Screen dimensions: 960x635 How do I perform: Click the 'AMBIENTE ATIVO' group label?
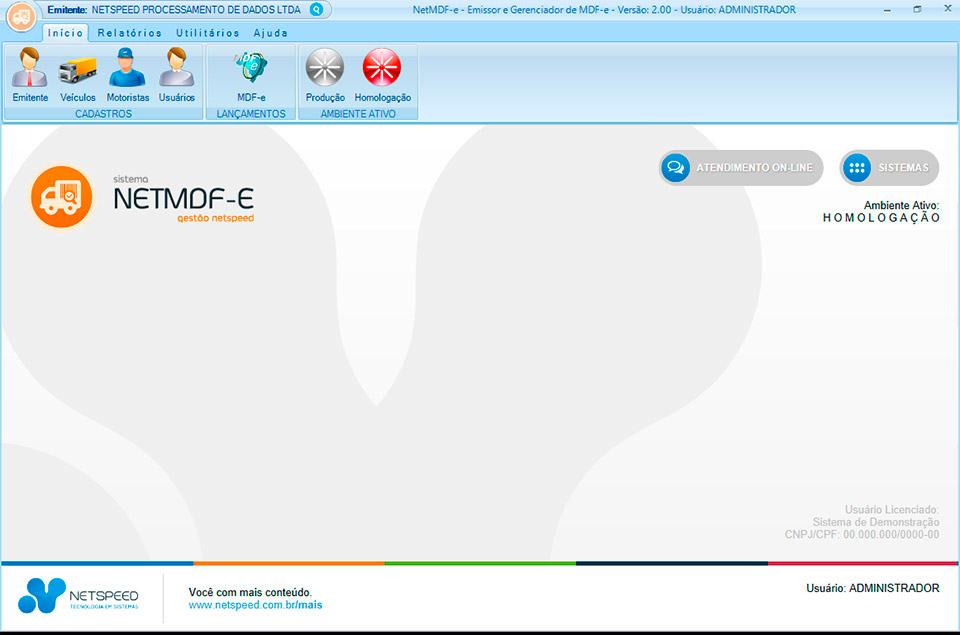point(358,114)
